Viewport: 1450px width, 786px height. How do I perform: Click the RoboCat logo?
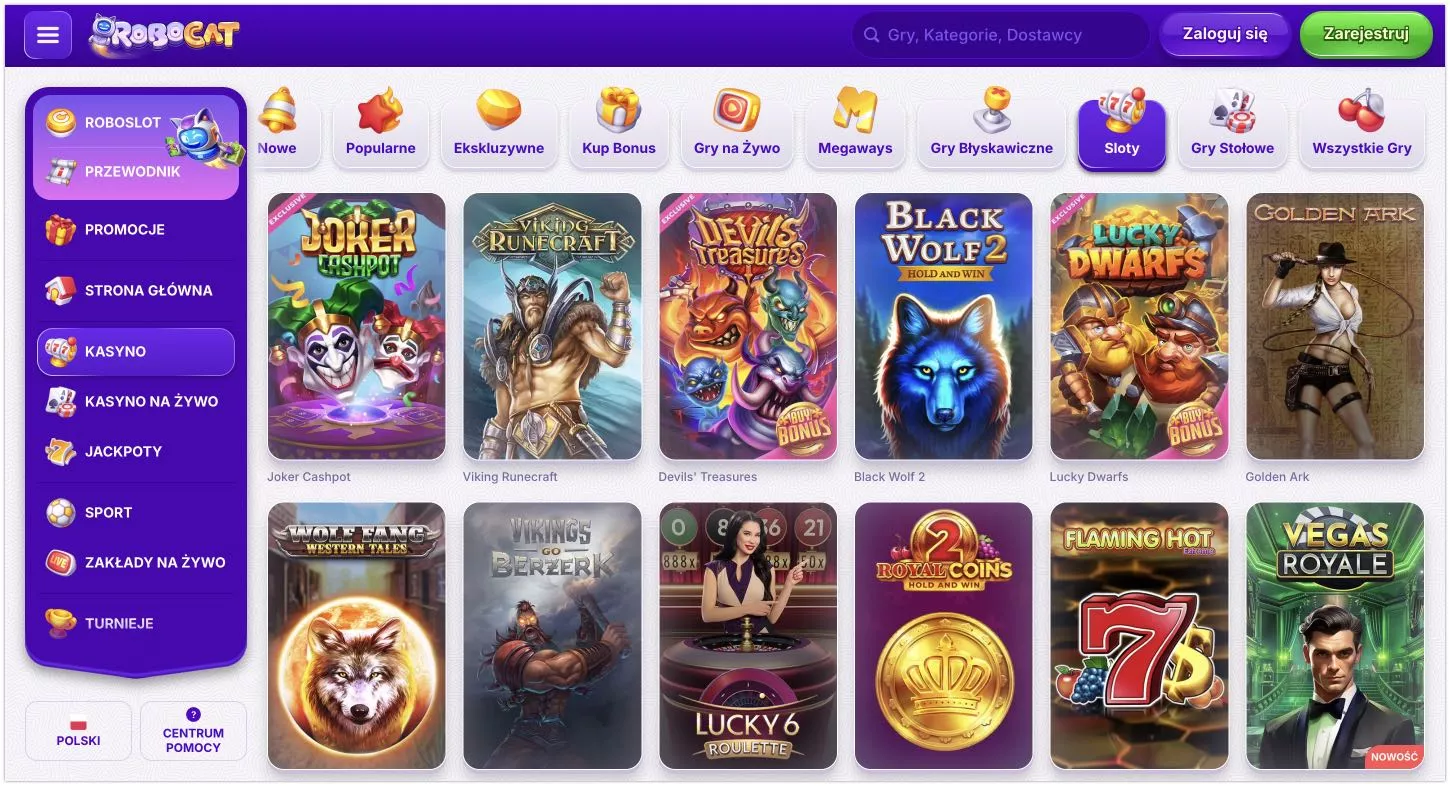[164, 35]
